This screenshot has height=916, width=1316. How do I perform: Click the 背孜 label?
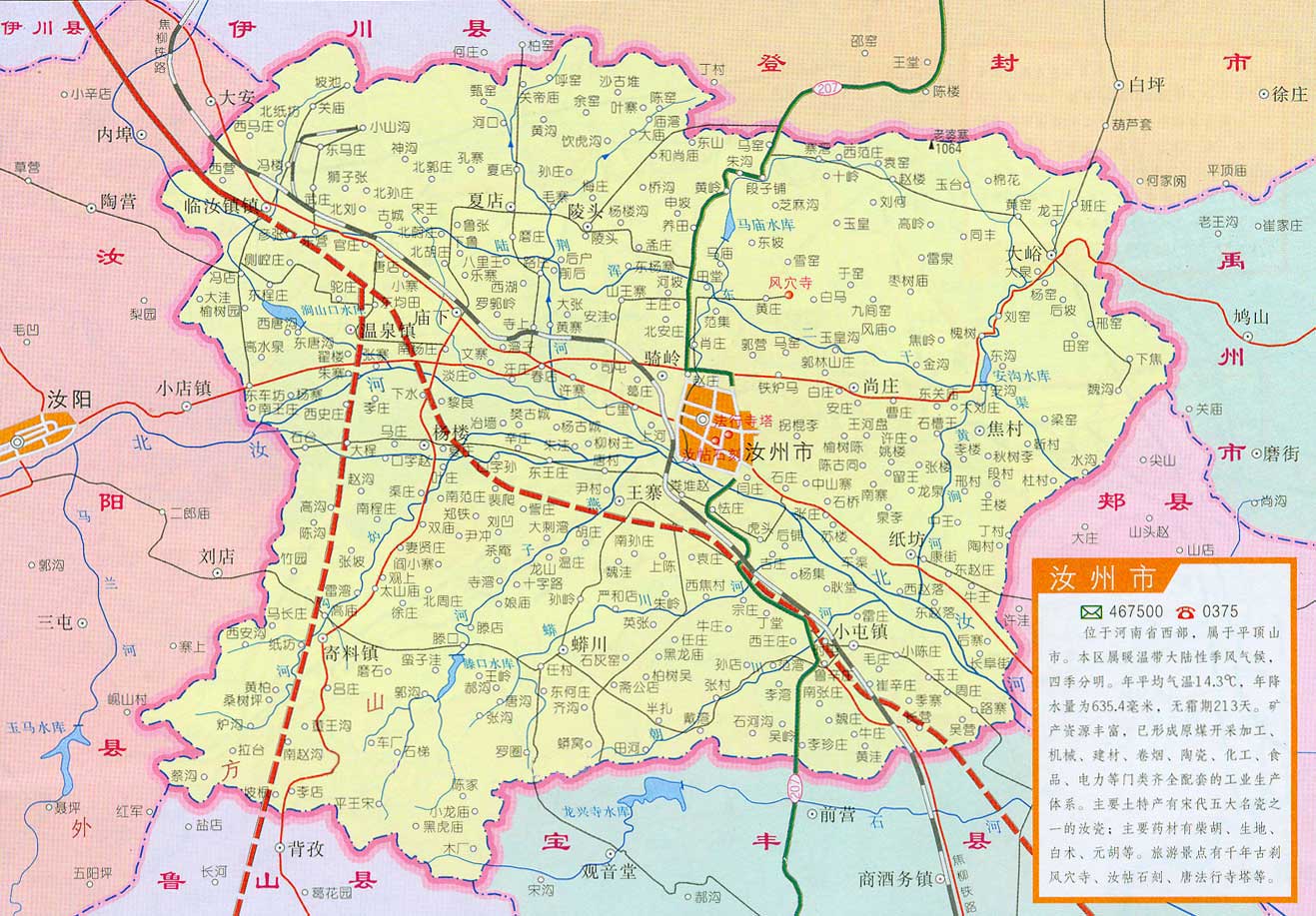point(306,849)
